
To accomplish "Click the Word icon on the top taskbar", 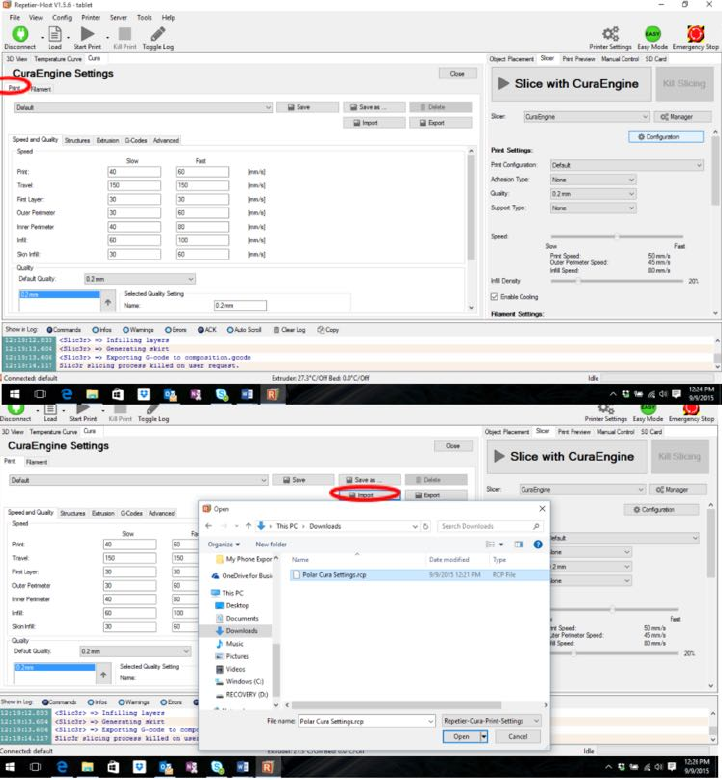I will click(247, 394).
